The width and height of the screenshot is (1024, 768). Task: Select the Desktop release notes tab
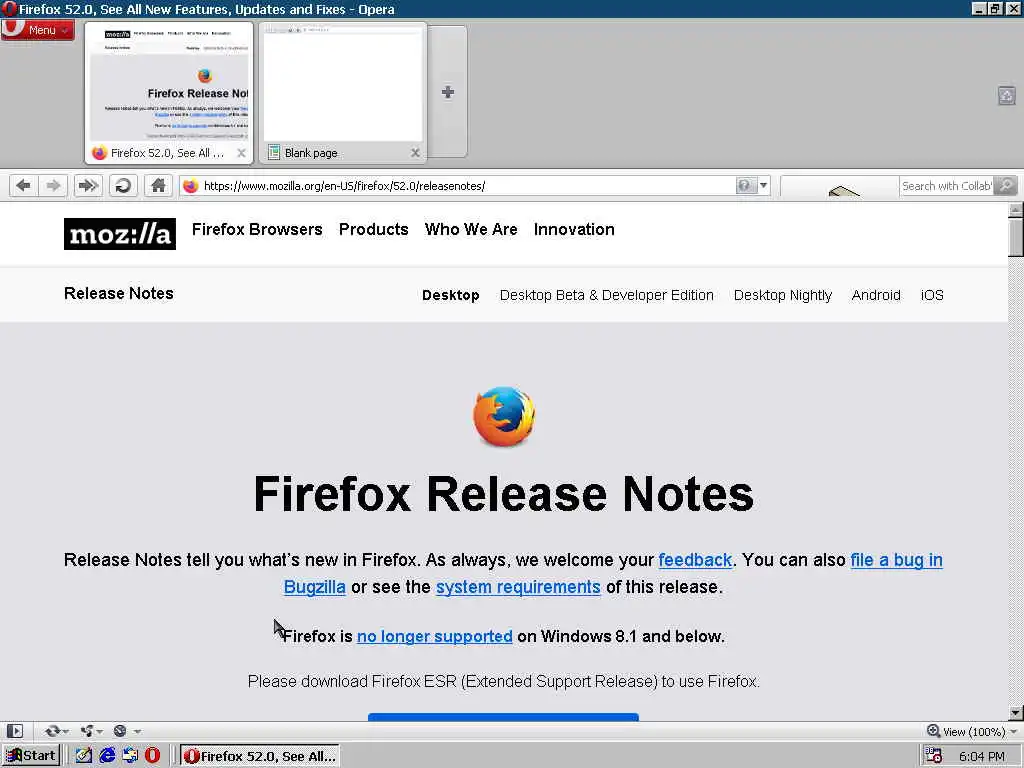(451, 295)
